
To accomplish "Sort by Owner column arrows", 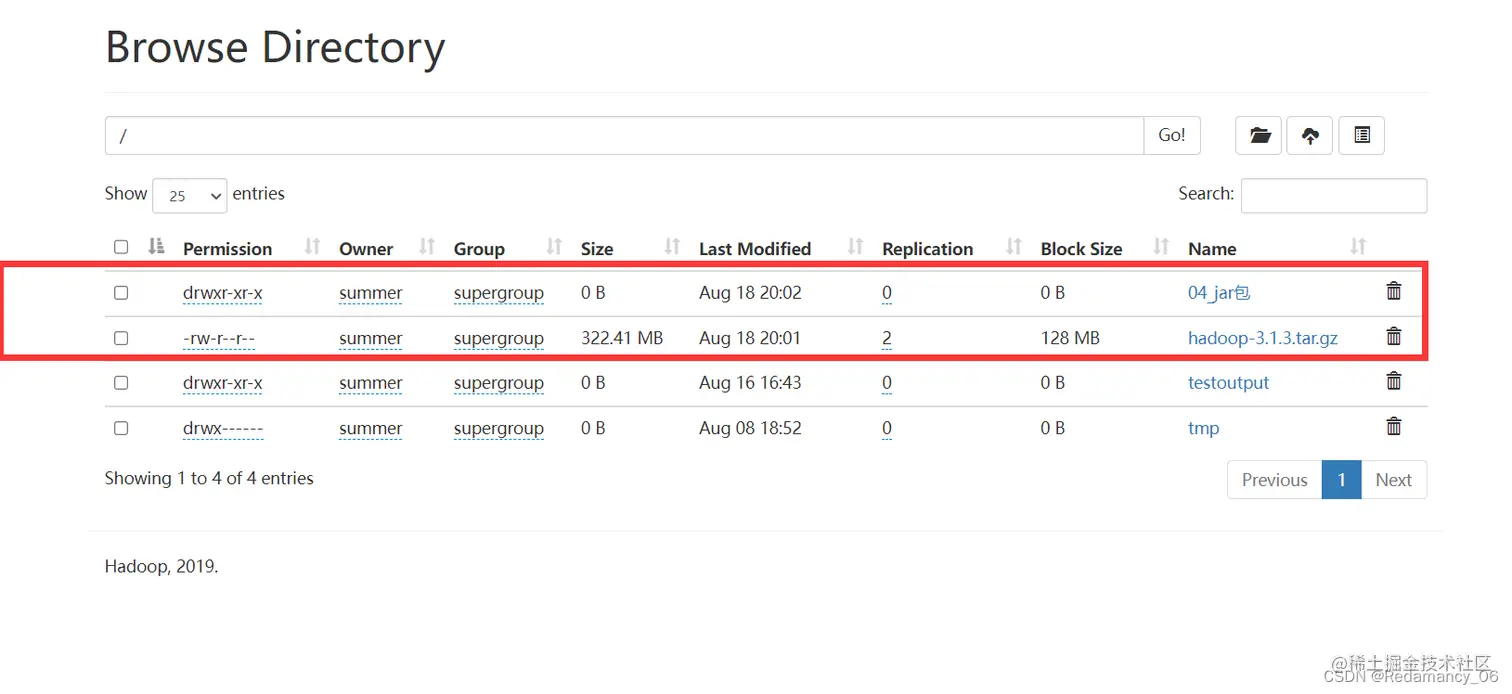I will [427, 246].
